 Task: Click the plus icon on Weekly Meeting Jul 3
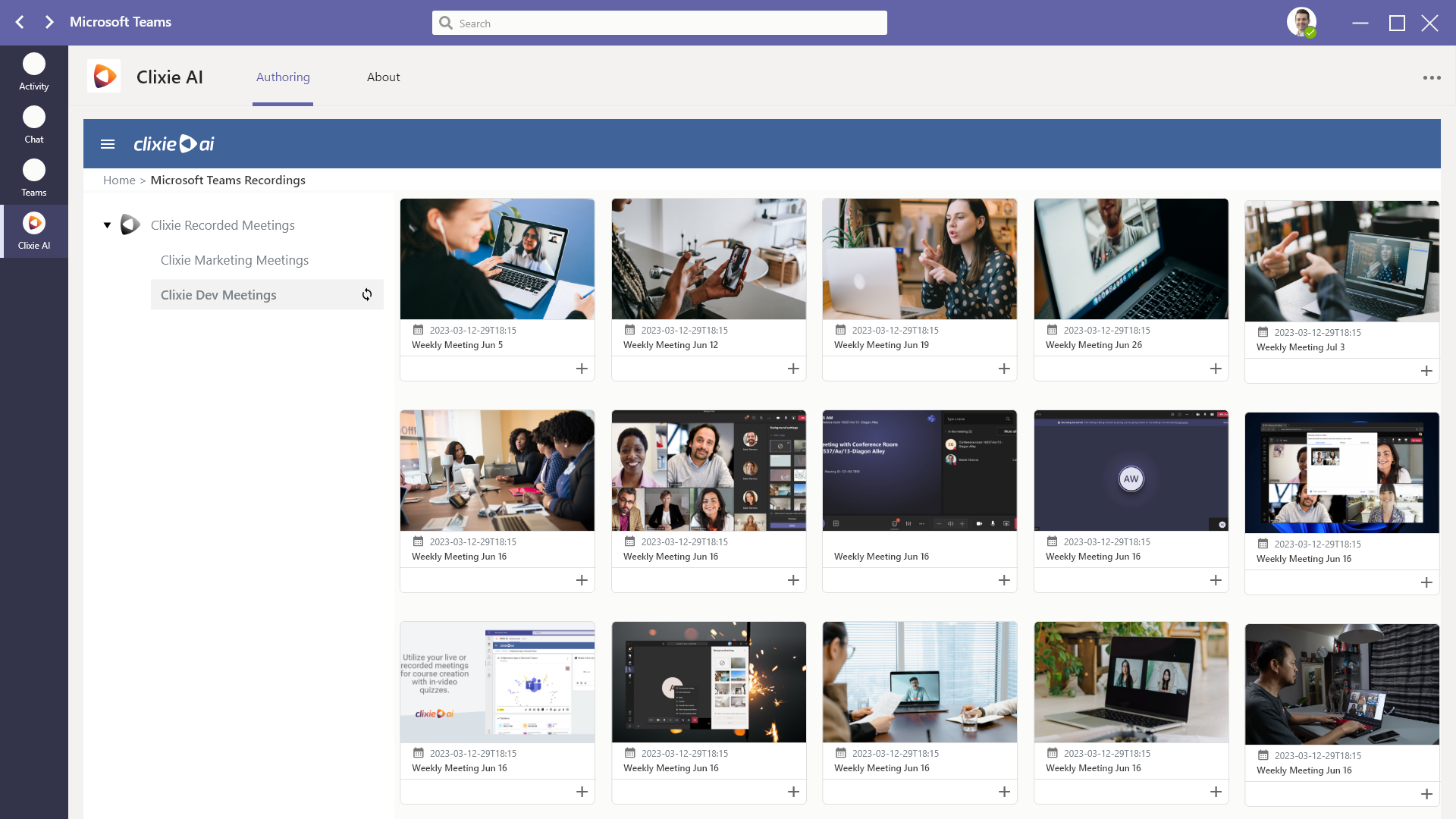1426,371
